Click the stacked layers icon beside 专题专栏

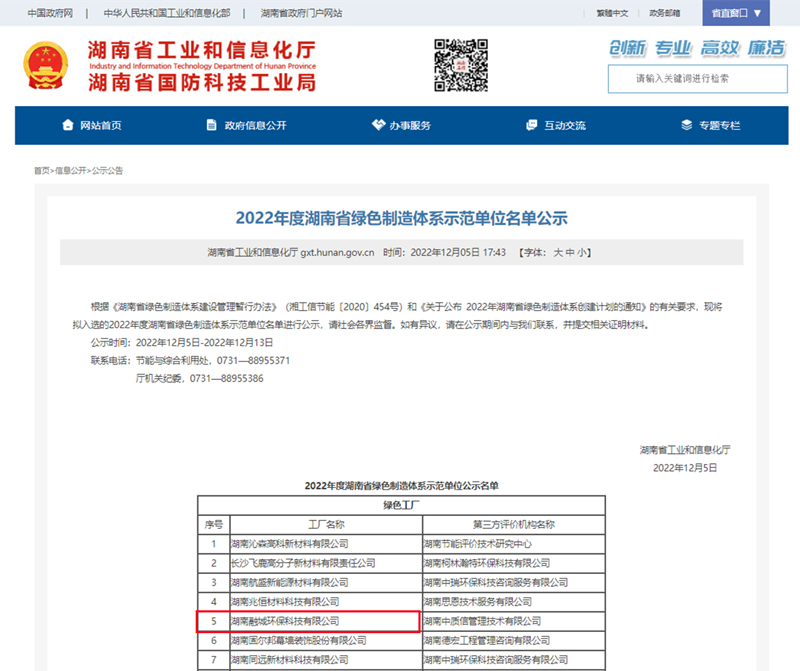[687, 125]
